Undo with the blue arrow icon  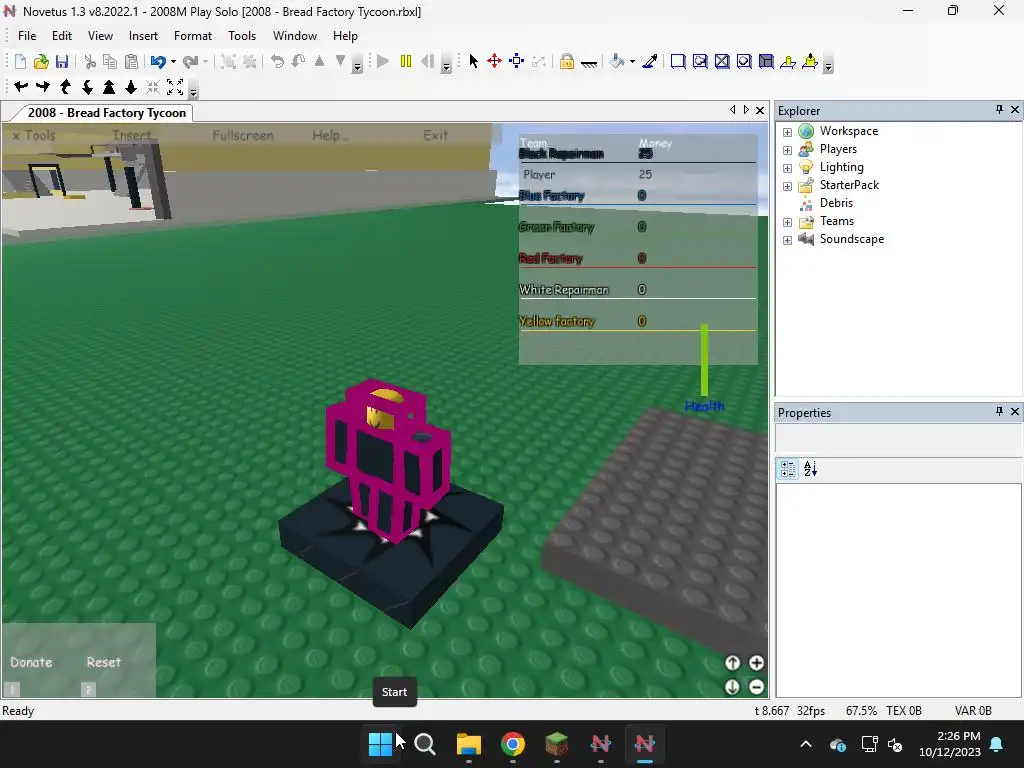coord(157,61)
